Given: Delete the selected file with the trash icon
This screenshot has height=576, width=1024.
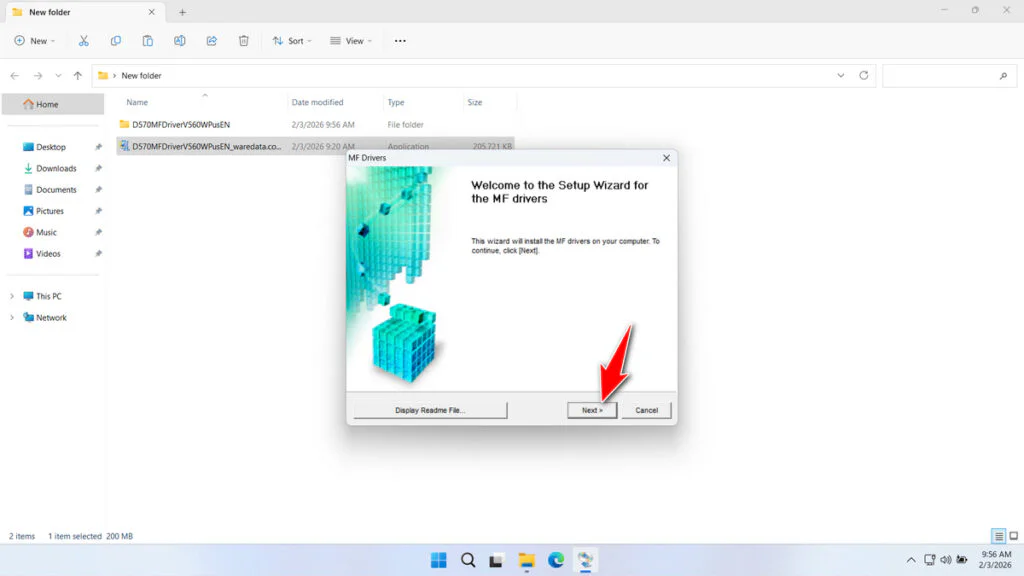Looking at the screenshot, I should click(x=243, y=40).
